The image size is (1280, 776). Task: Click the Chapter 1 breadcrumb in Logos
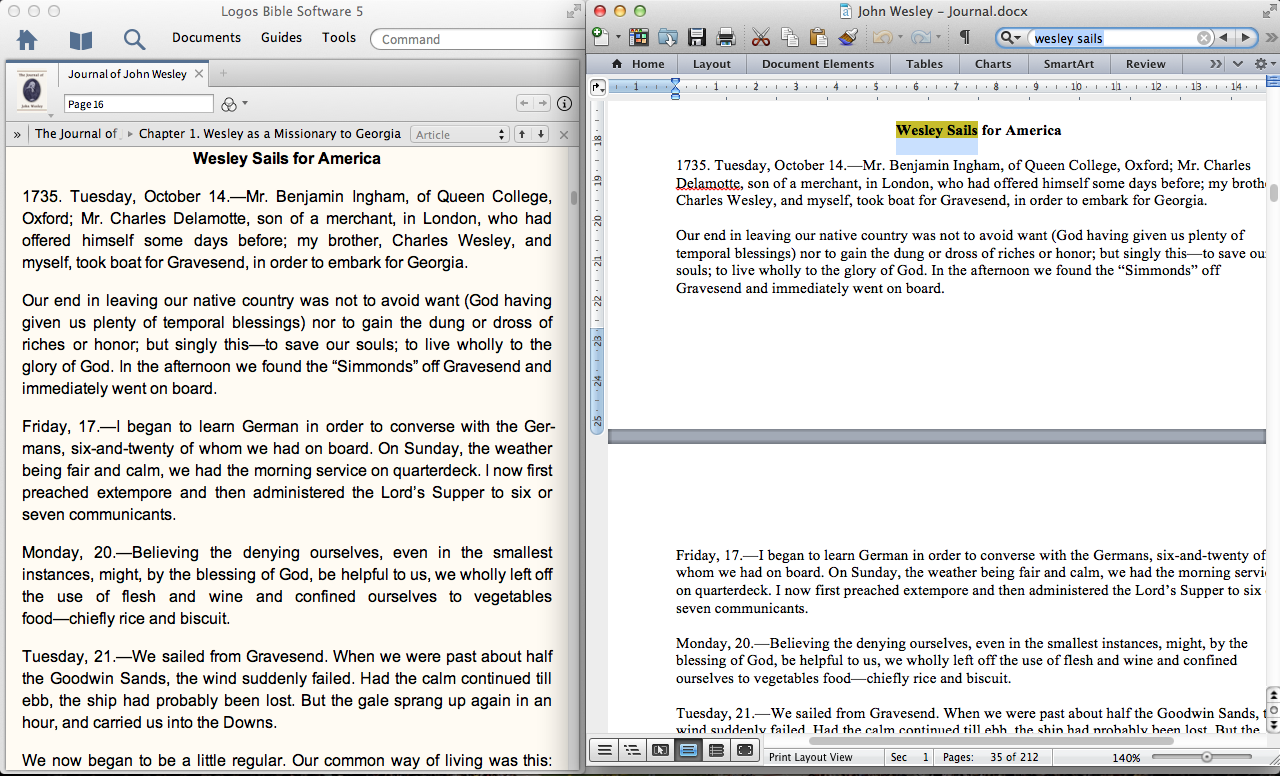click(270, 134)
